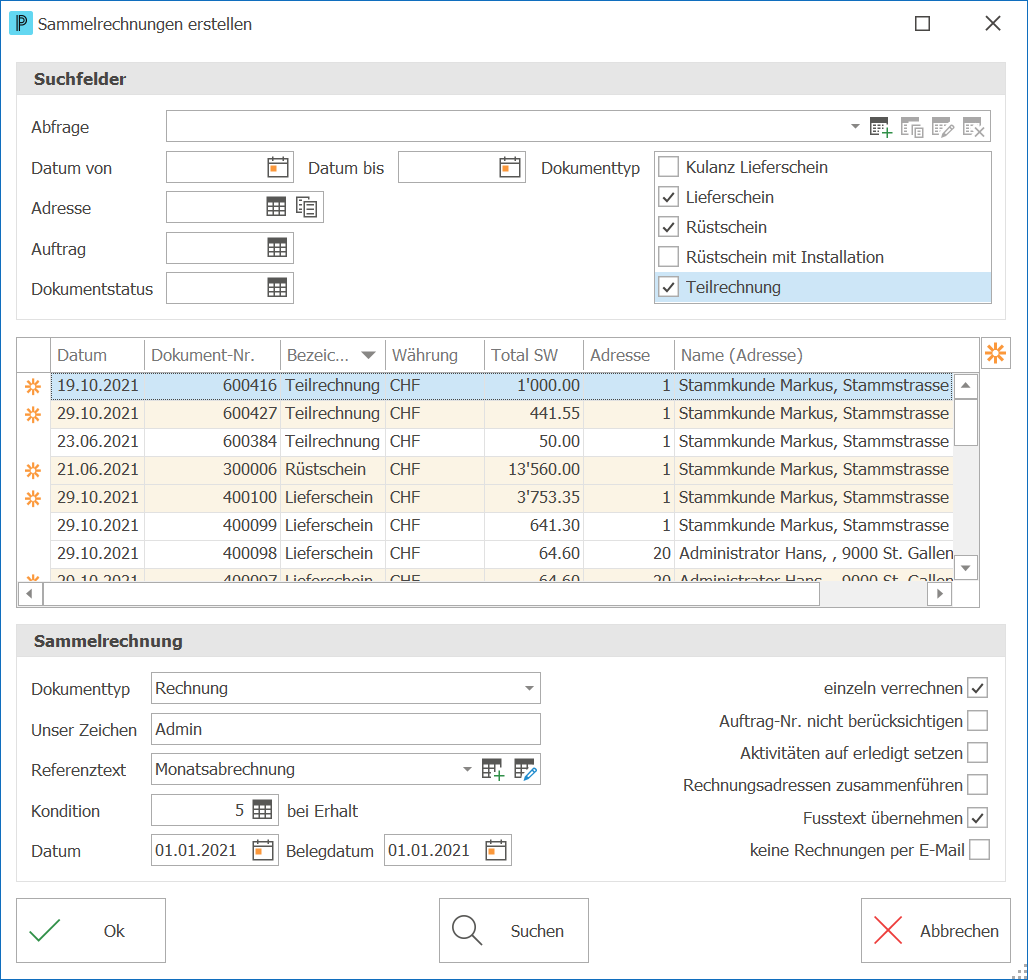Open the Sammelrechnung Datum calendar picker
Screen dimensions: 1028x980
coord(262,850)
